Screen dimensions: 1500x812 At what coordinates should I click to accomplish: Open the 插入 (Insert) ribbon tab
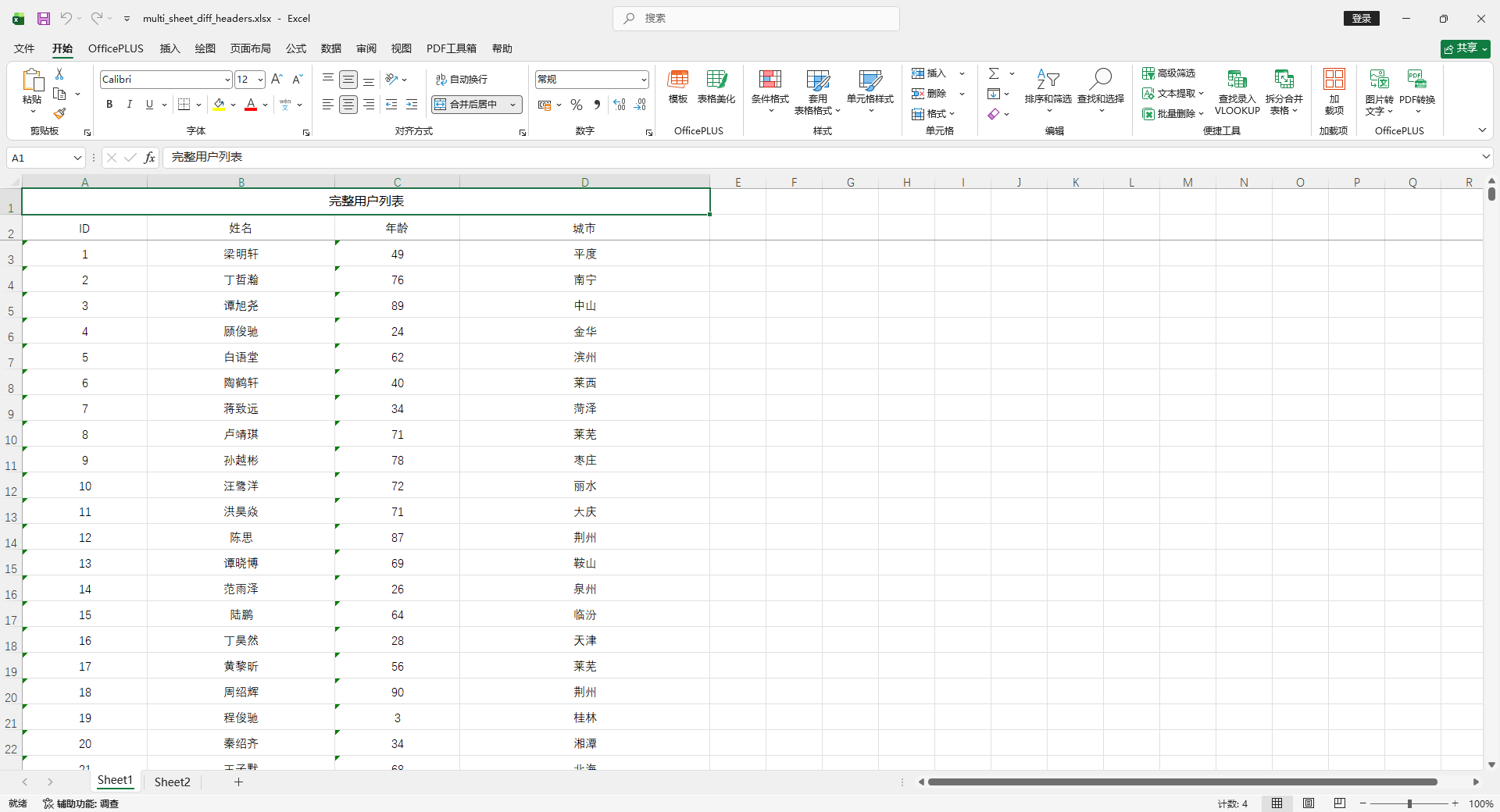(x=170, y=48)
